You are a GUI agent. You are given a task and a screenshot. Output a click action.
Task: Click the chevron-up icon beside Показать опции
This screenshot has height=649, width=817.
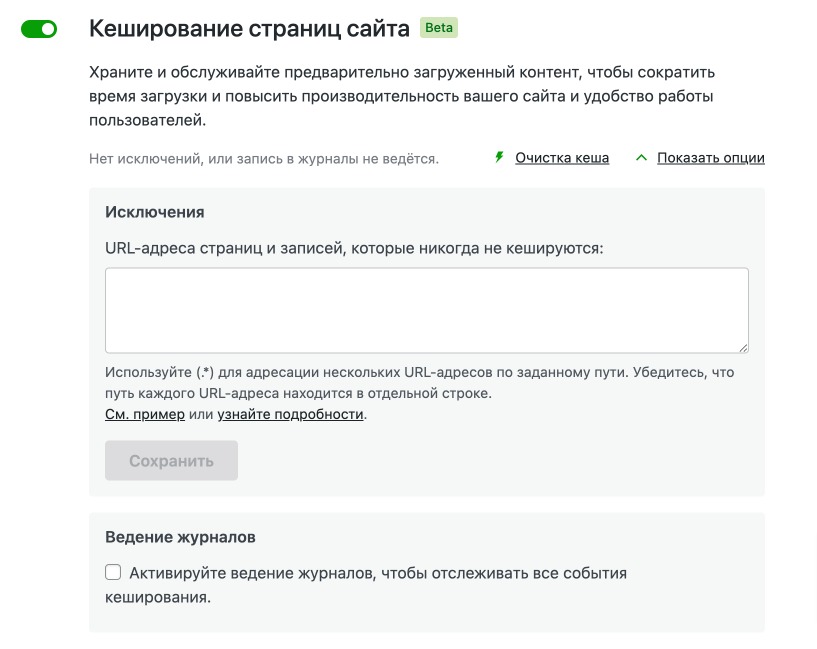coord(641,158)
